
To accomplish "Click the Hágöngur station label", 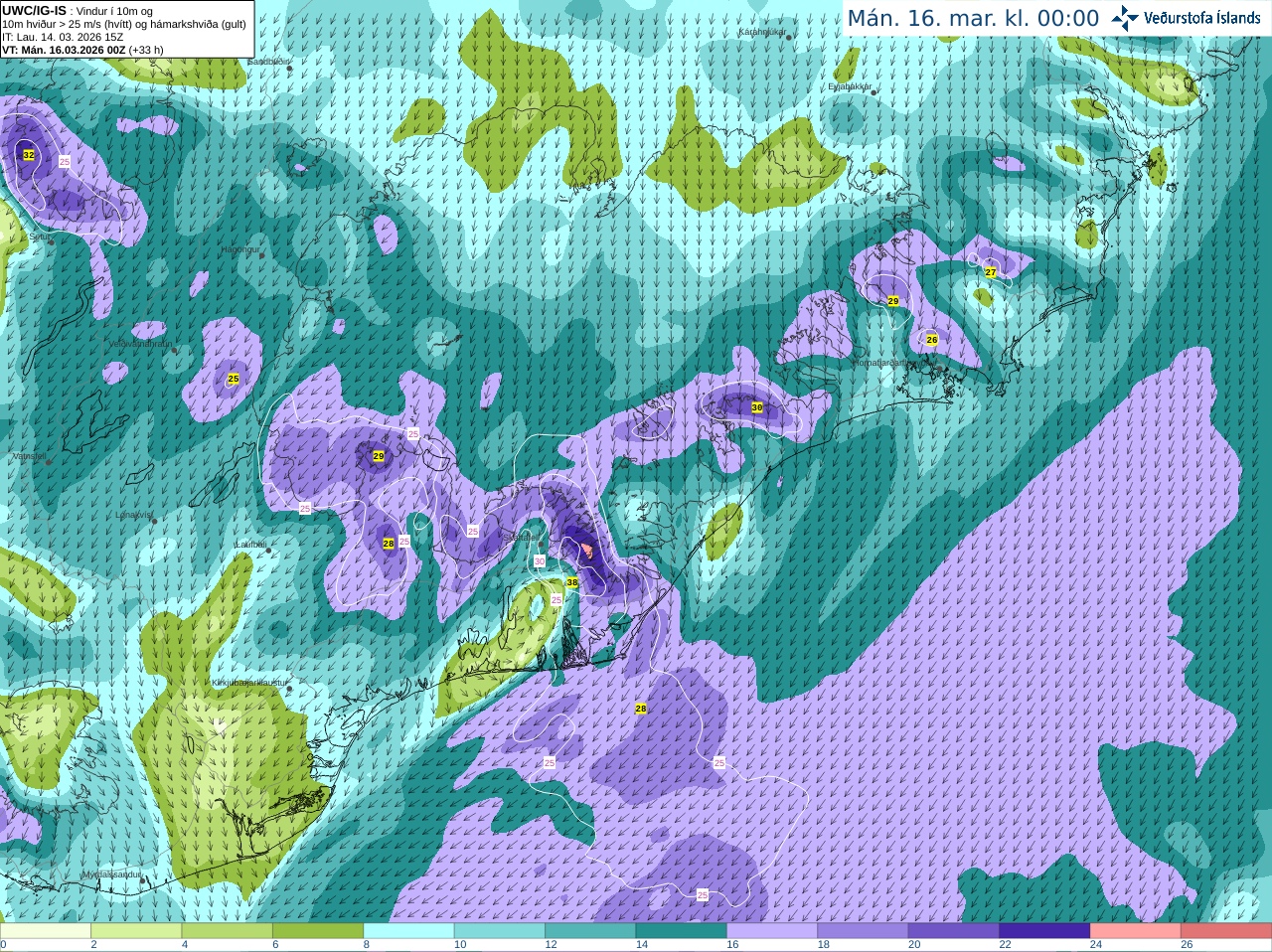I will coord(239,249).
